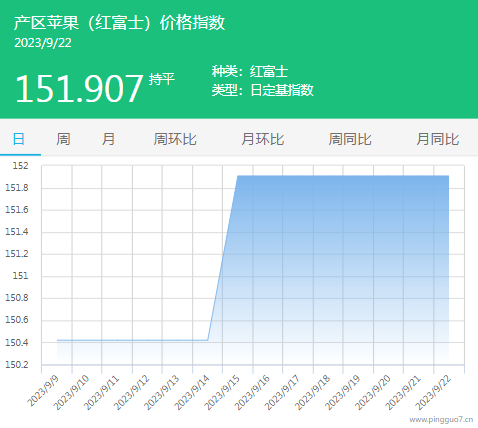Click the 2023/9/9 x-axis label
This screenshot has height=428, width=478.
click(x=43, y=391)
